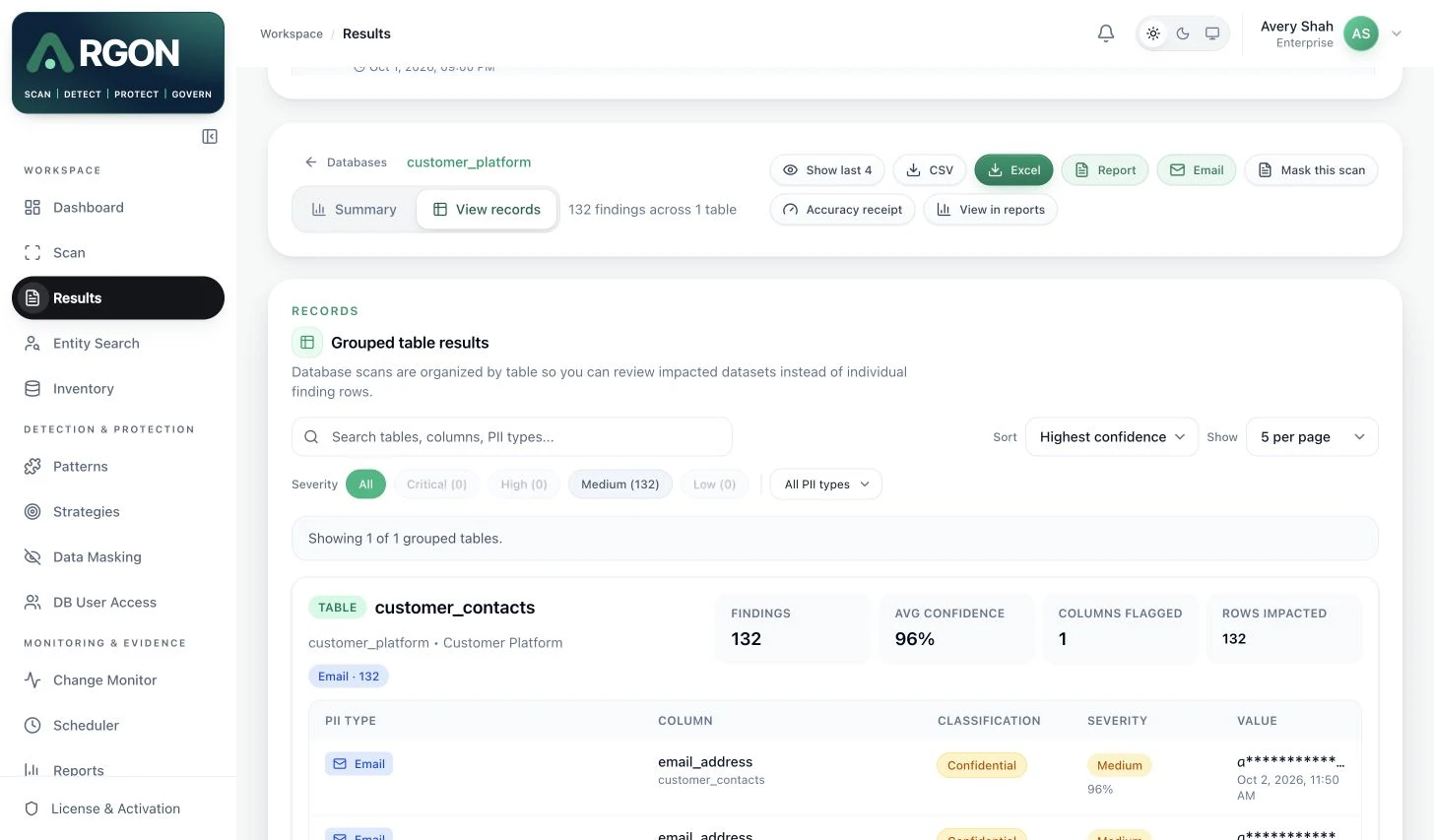Go back to Databases arrow
1434x840 pixels.
tap(311, 162)
